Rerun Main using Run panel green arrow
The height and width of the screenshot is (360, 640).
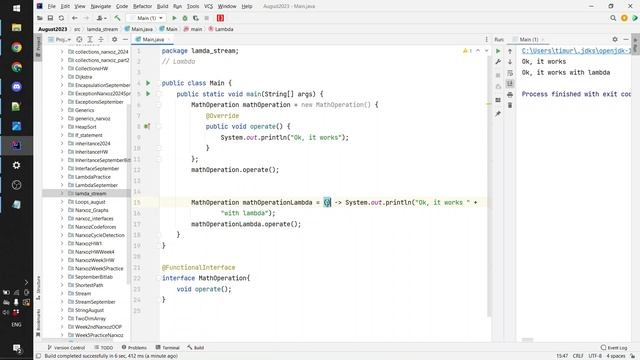[x=498, y=51]
